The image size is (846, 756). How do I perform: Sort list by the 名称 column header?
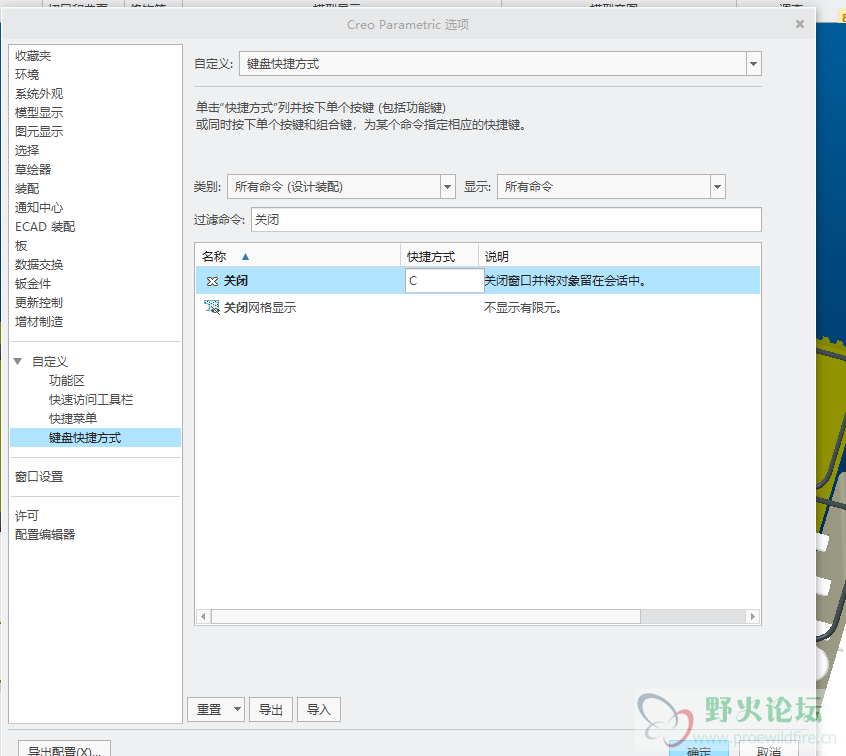[x=298, y=256]
